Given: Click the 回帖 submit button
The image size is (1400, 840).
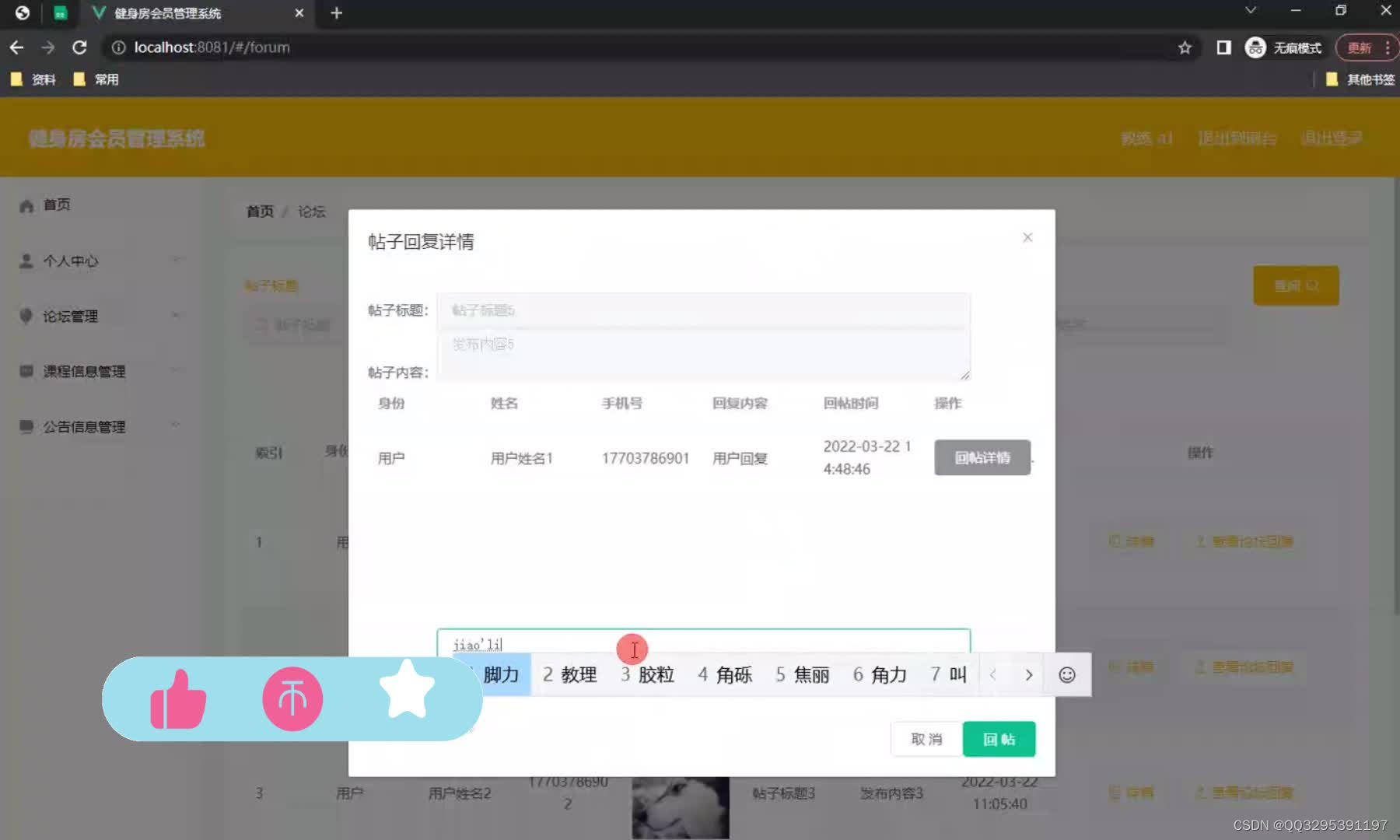Looking at the screenshot, I should point(999,739).
